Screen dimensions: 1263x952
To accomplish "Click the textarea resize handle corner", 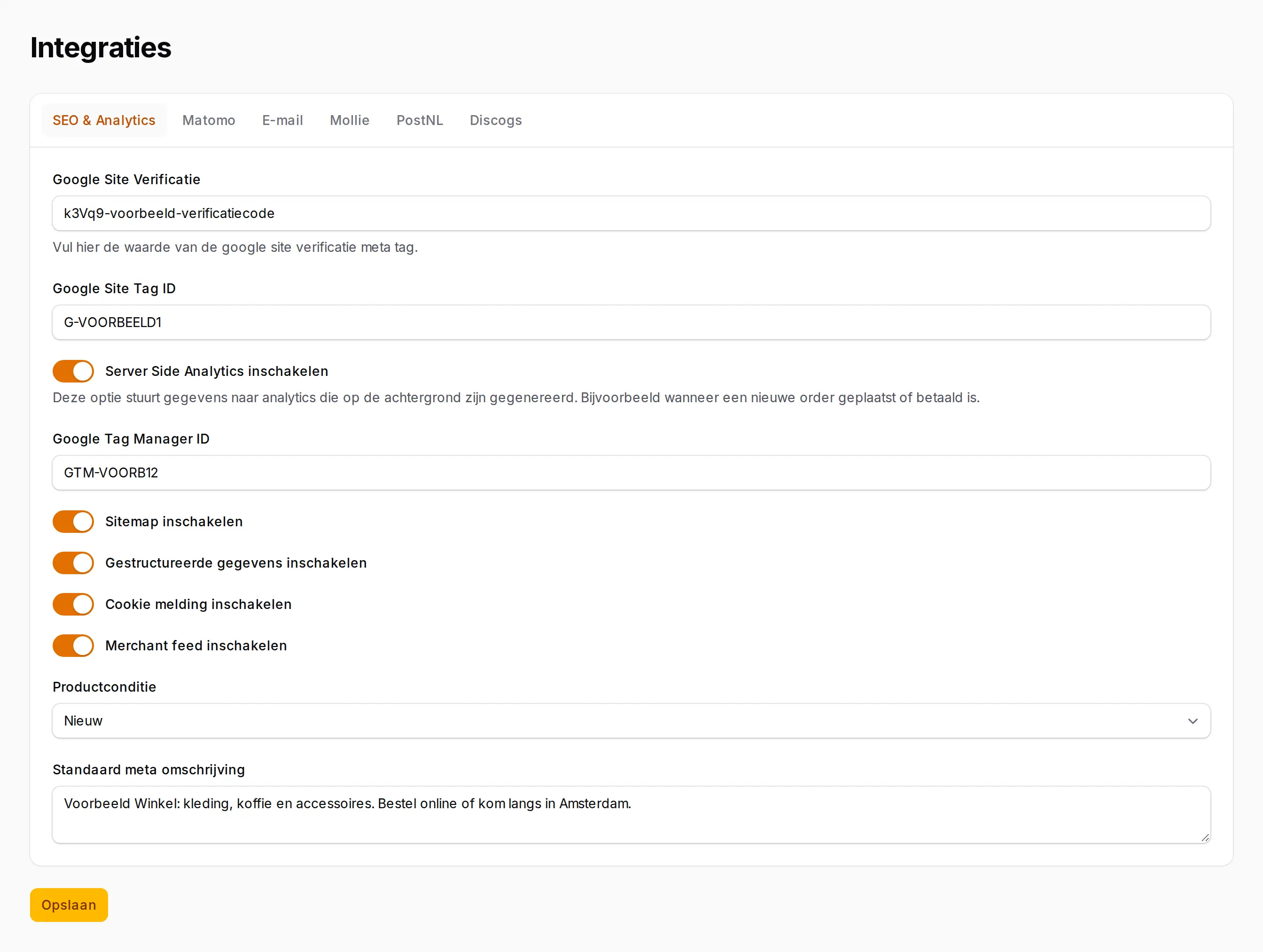I will [x=1204, y=837].
